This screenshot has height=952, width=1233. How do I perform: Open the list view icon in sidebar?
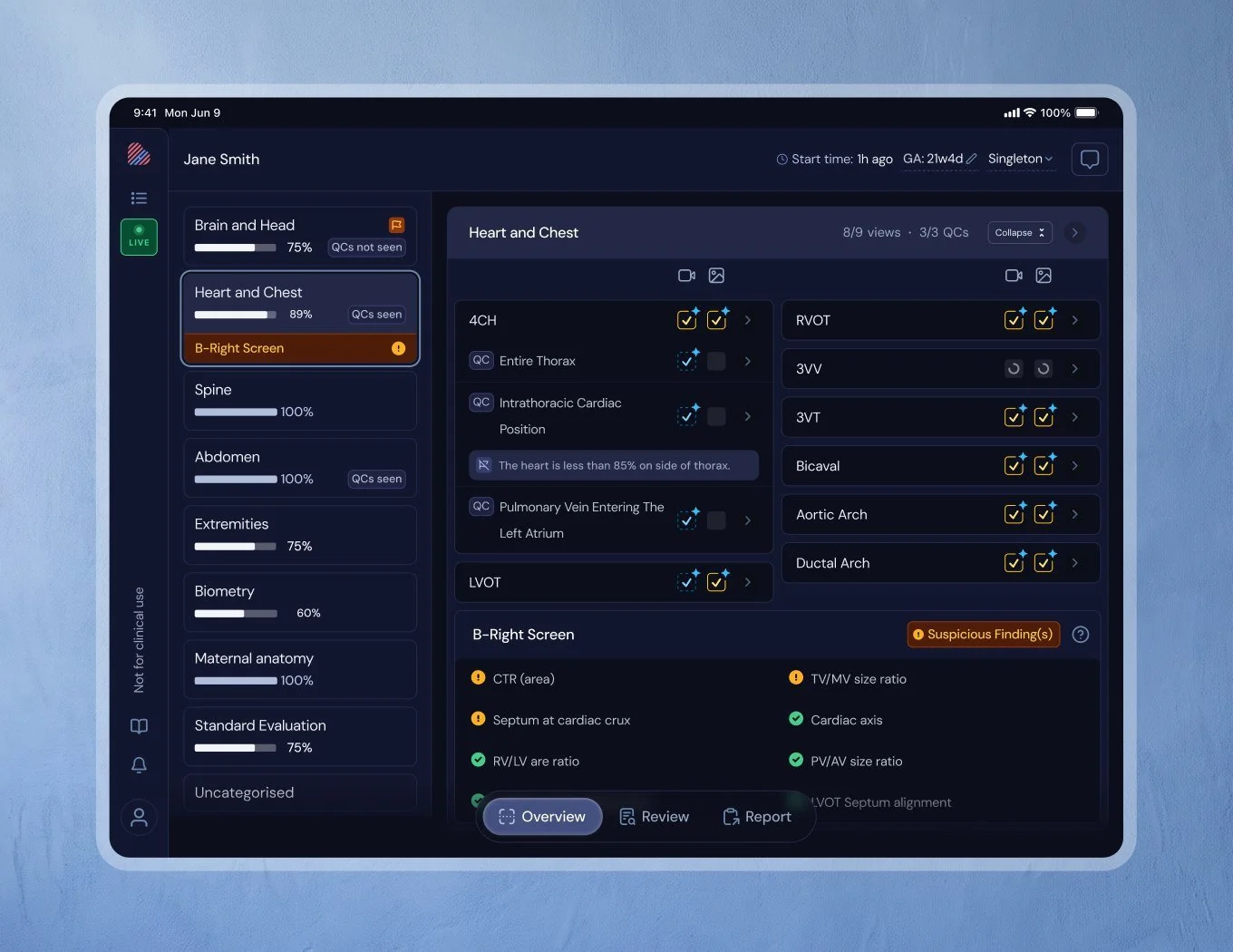[x=139, y=198]
